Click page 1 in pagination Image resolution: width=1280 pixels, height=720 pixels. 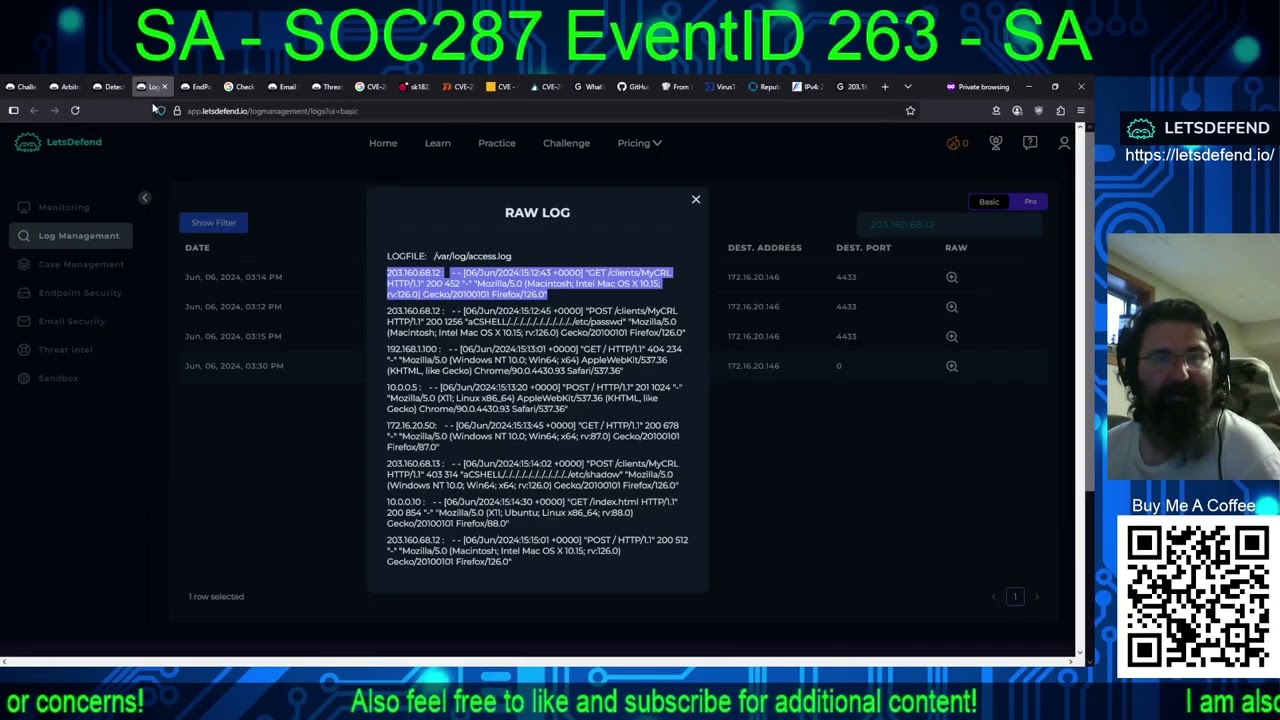[1015, 597]
